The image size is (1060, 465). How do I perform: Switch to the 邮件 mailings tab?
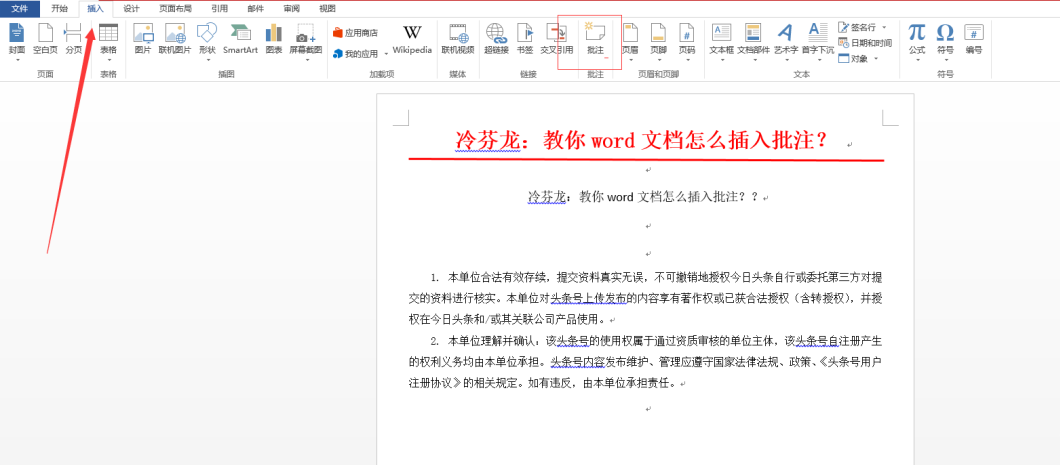[x=256, y=9]
